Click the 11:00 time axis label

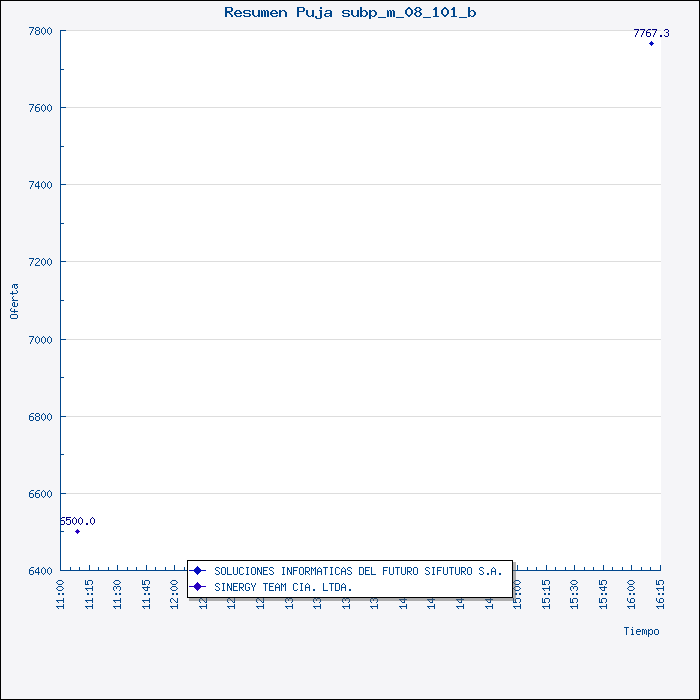(x=61, y=591)
